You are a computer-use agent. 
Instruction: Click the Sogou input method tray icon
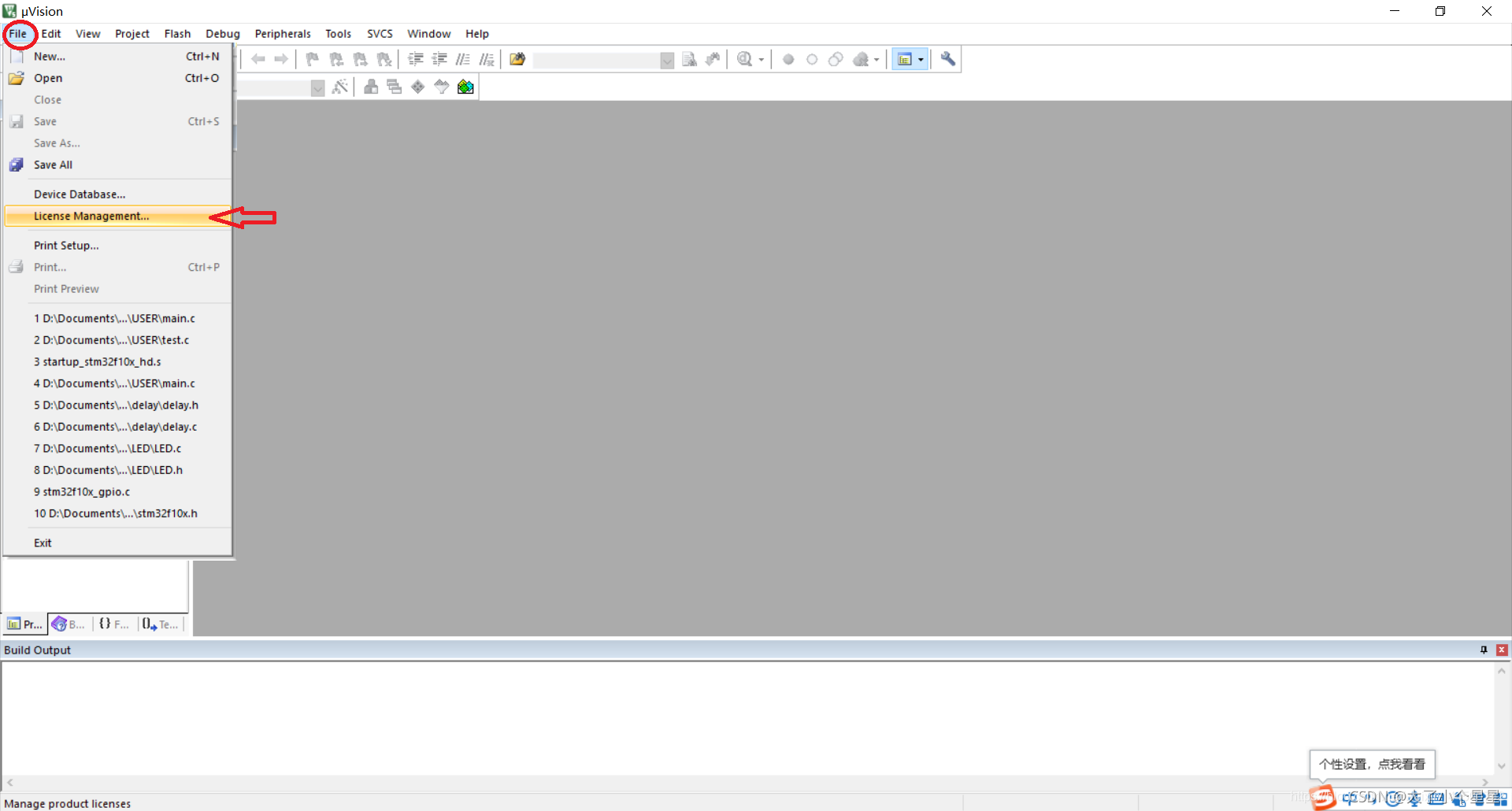tap(1323, 798)
